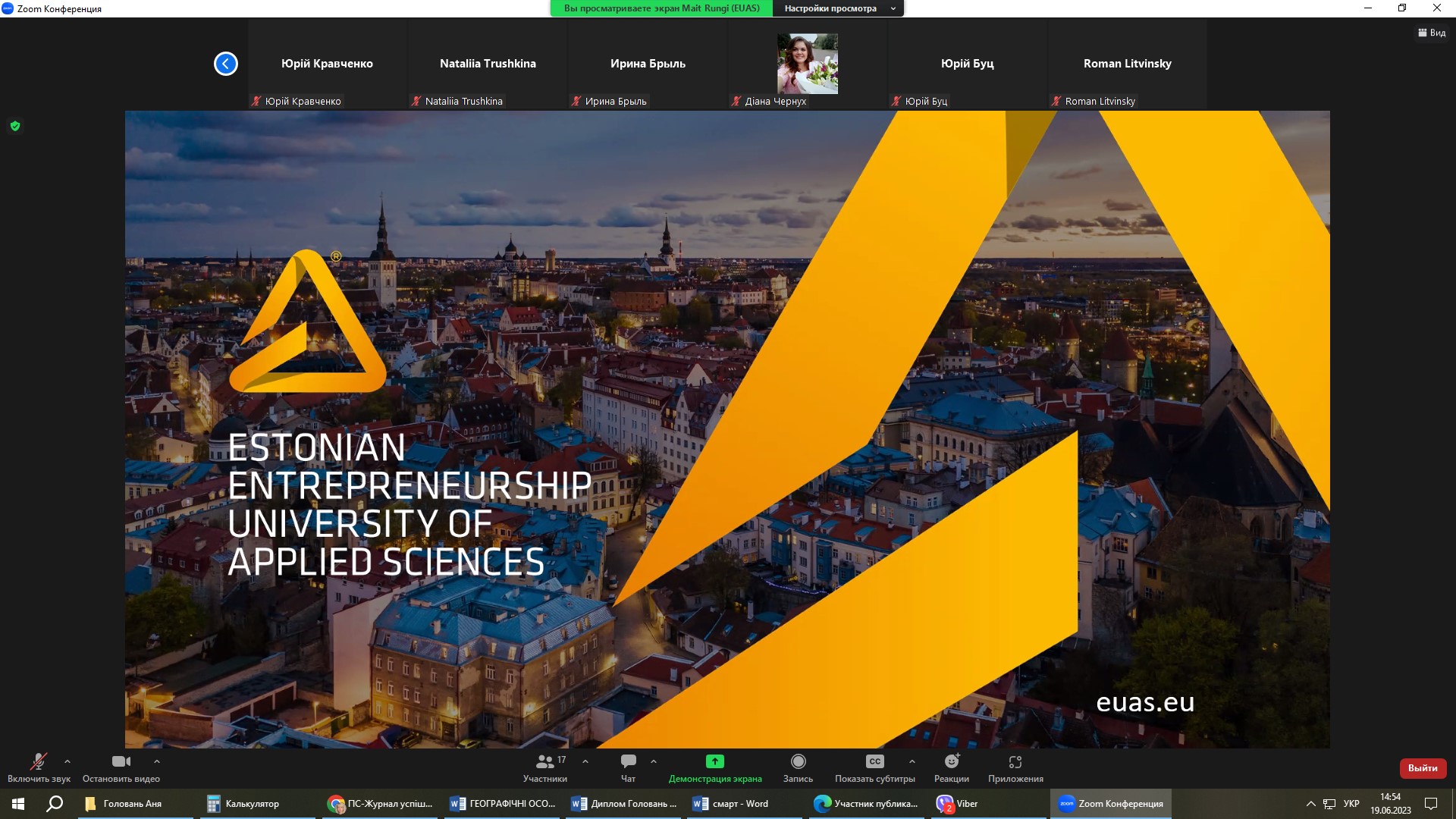
Task: Switch to Edge Участник публика window
Action: pos(867,804)
